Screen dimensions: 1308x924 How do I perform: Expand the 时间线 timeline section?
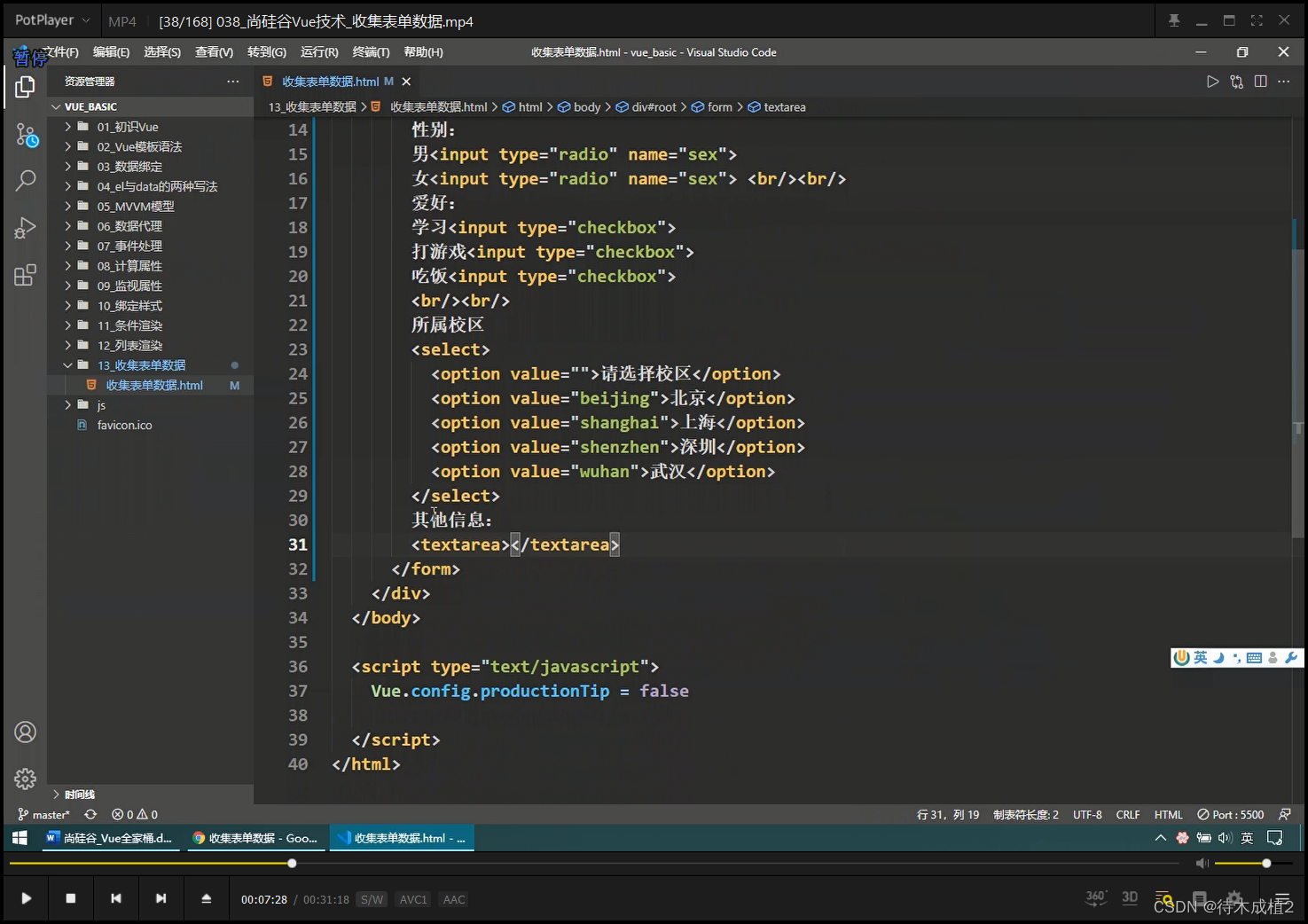pos(79,795)
